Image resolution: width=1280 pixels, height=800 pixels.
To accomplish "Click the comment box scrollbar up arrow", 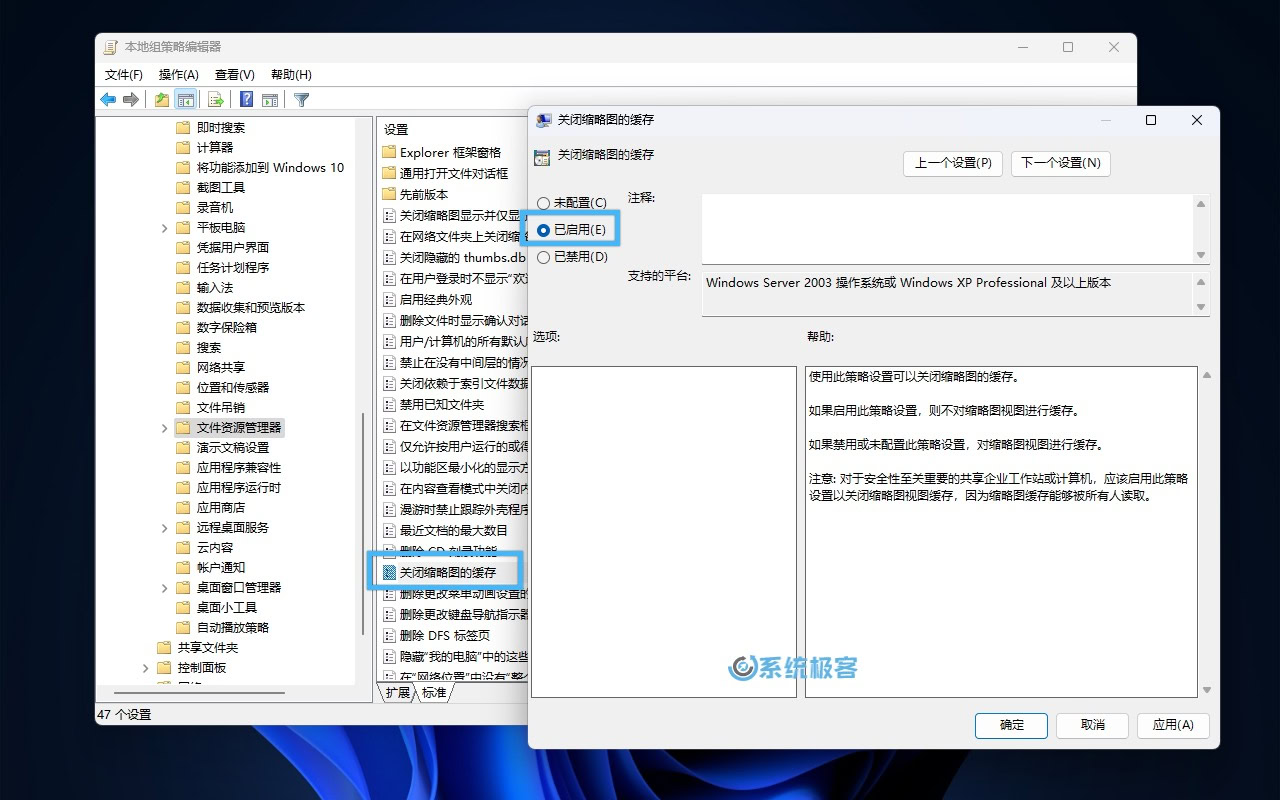I will tap(1201, 204).
